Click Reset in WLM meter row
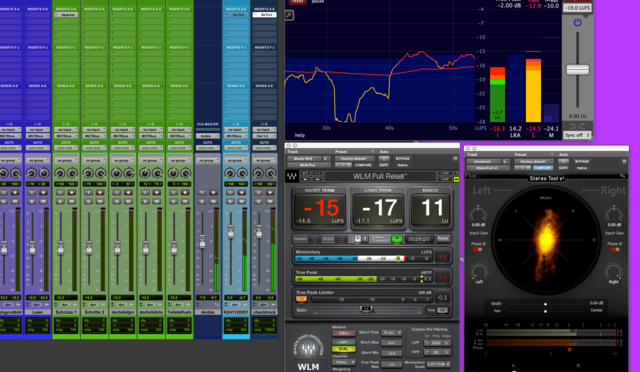The height and width of the screenshot is (372, 640). (443, 238)
